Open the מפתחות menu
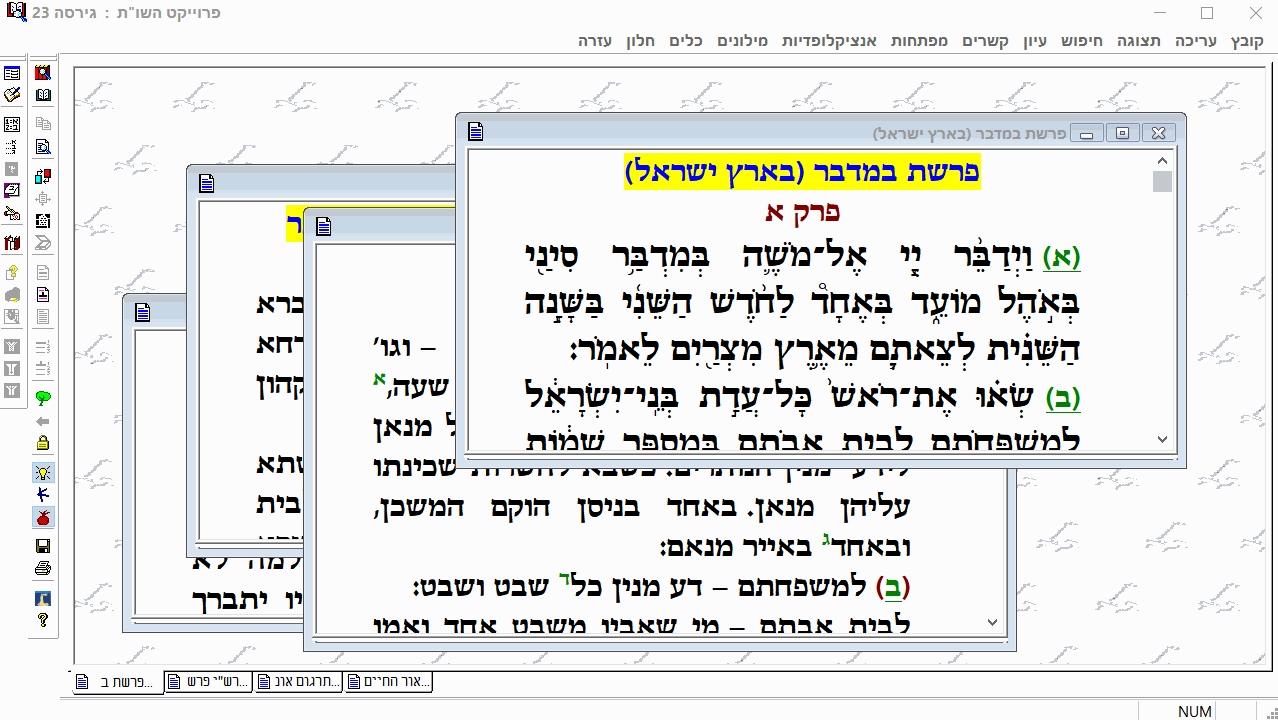This screenshot has height=720, width=1278. 918,41
